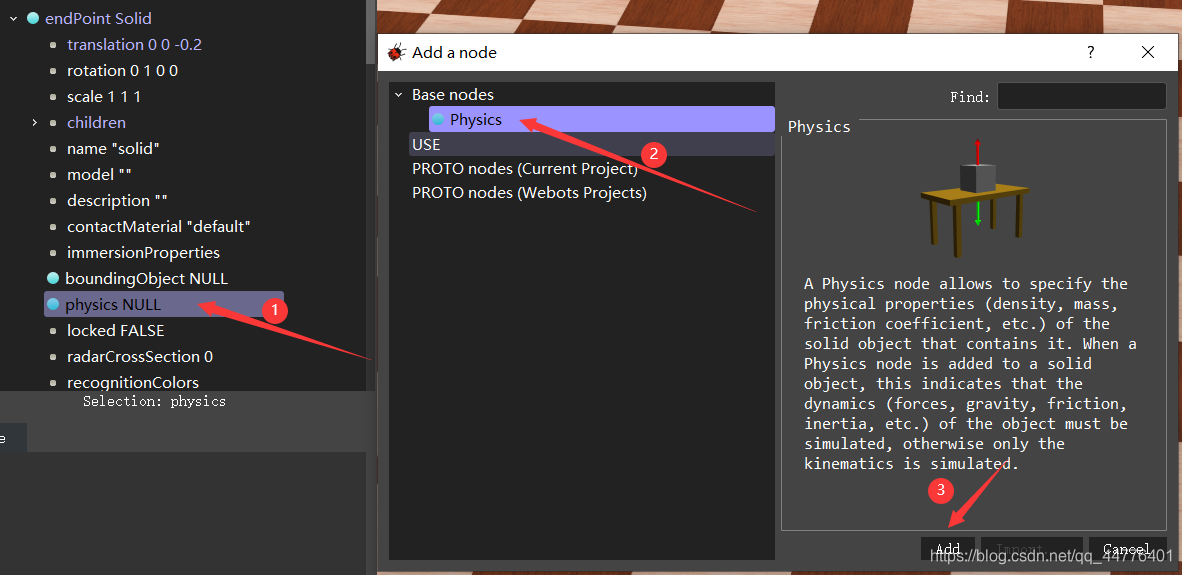Image resolution: width=1182 pixels, height=575 pixels.
Task: Click the boundingObject node icon
Action: point(53,278)
